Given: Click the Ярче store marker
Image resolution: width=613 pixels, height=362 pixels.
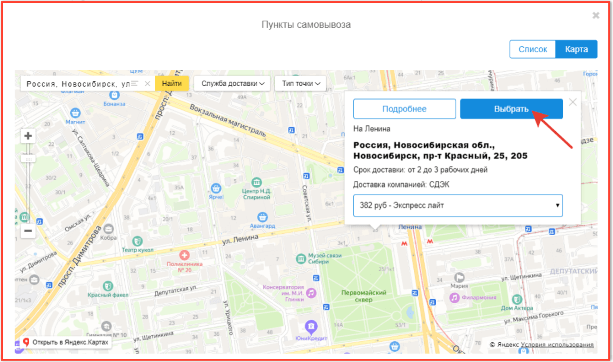Looking at the screenshot, I should [x=216, y=188].
